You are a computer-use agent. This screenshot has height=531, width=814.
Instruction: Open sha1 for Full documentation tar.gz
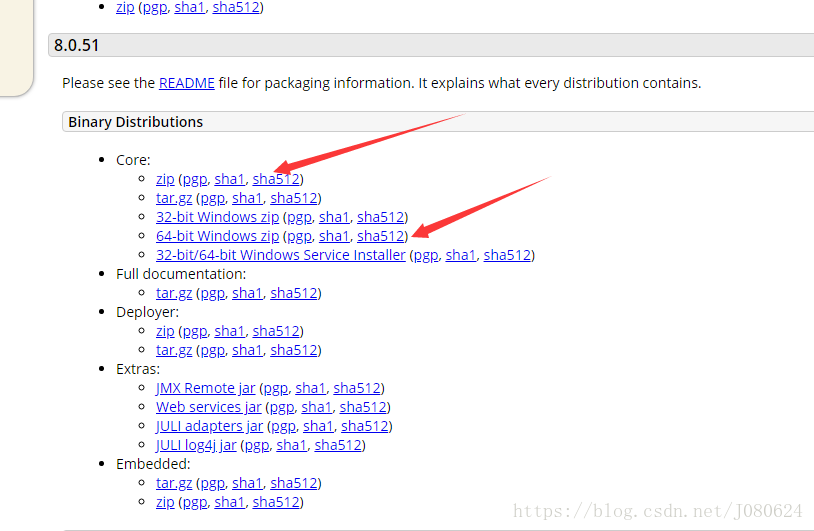pyautogui.click(x=247, y=293)
